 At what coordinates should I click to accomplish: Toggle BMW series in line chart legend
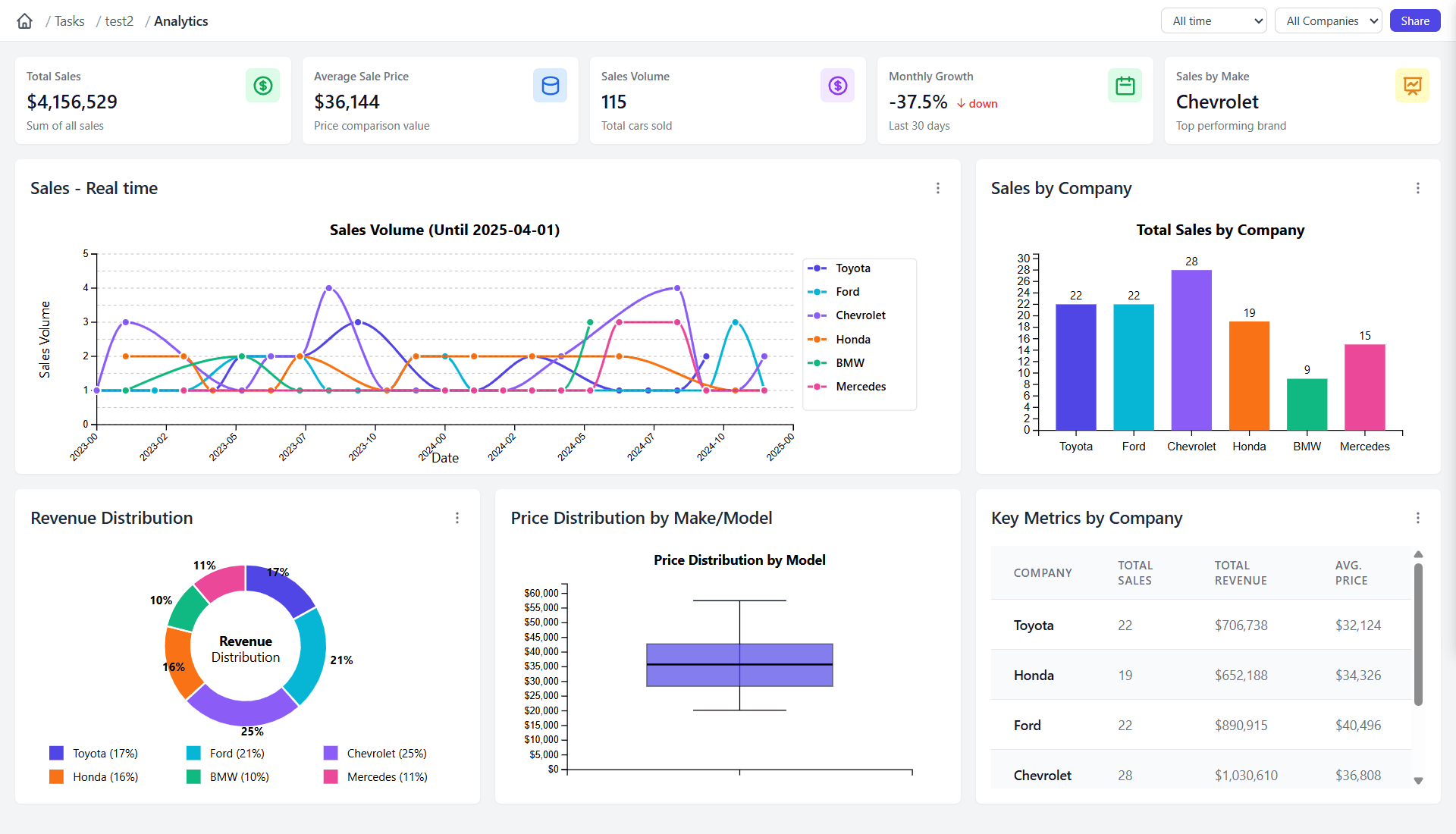pos(836,363)
